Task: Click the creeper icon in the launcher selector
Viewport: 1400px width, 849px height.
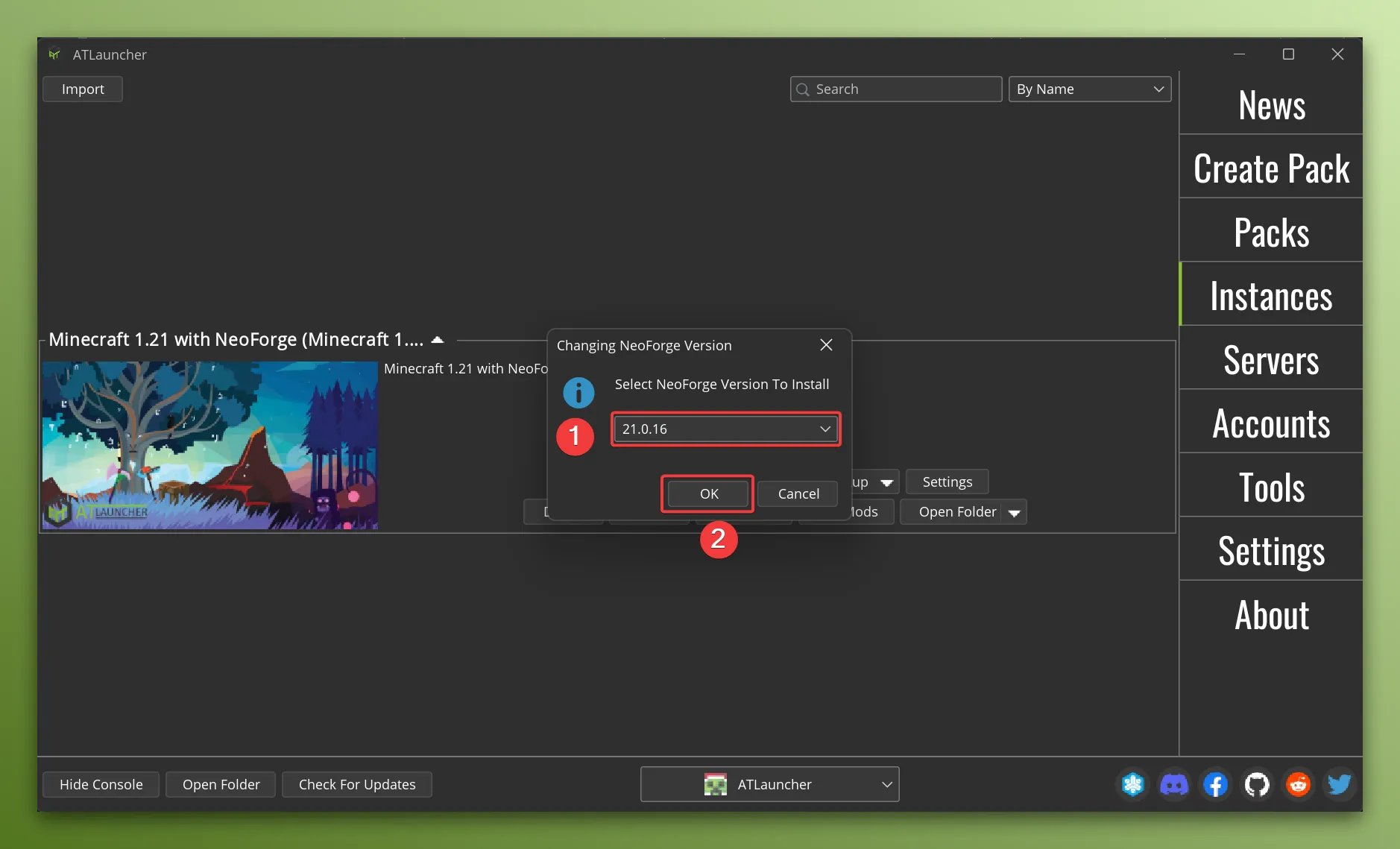Action: click(x=716, y=784)
